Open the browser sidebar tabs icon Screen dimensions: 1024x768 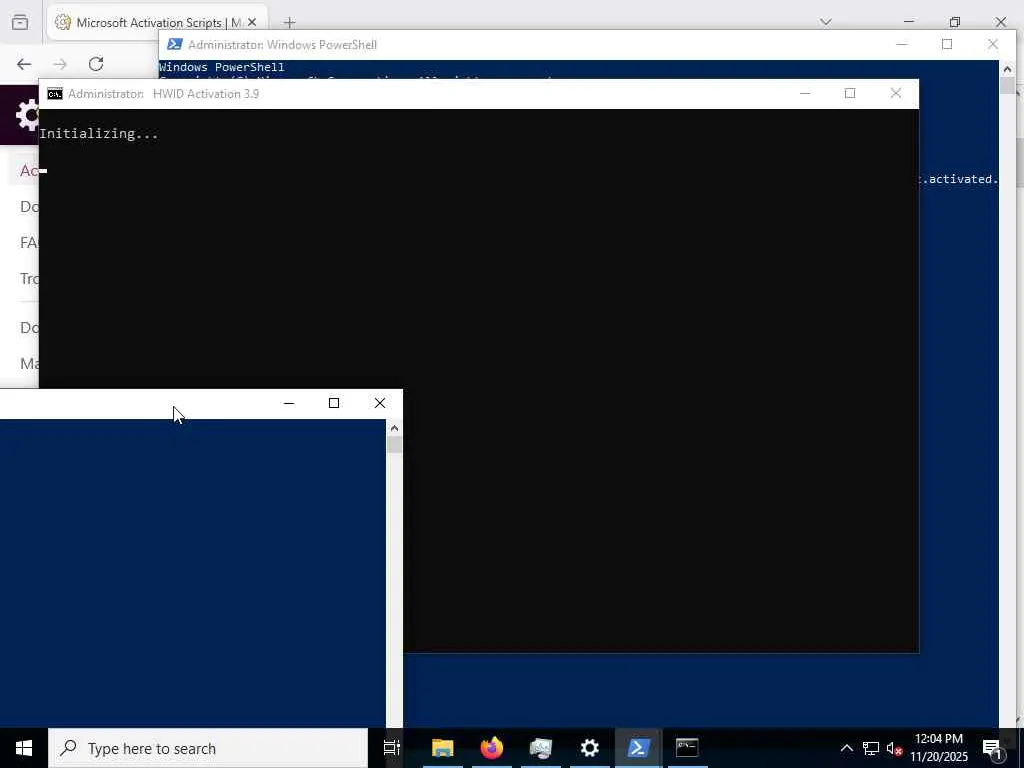[x=20, y=22]
